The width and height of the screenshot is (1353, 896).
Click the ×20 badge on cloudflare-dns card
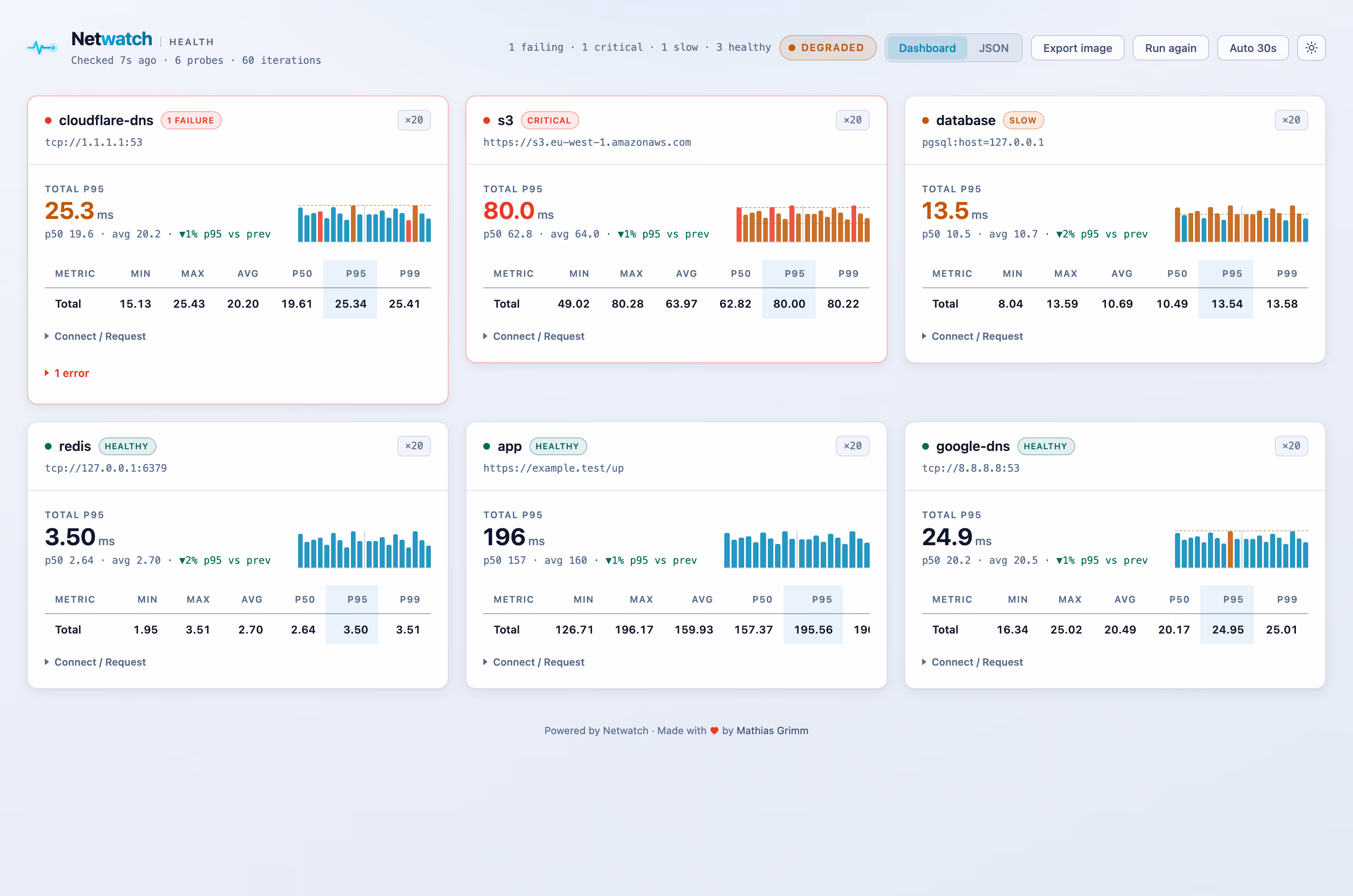[x=414, y=120]
